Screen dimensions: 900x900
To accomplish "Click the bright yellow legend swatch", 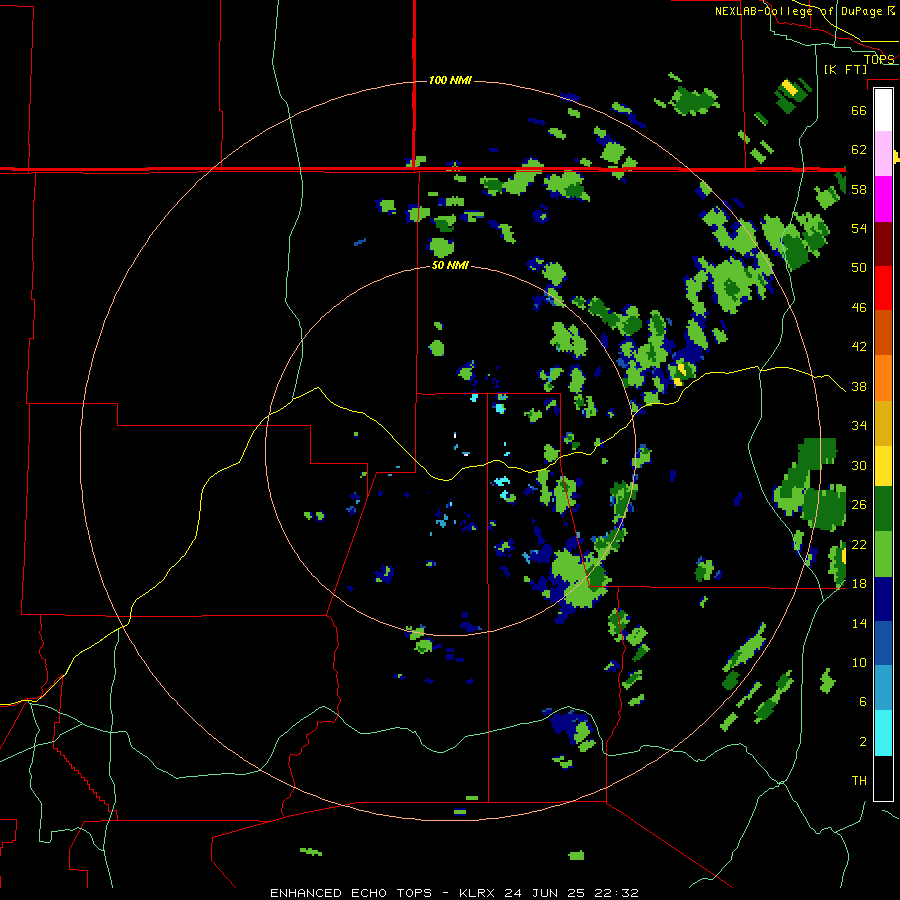I will coord(883,466).
